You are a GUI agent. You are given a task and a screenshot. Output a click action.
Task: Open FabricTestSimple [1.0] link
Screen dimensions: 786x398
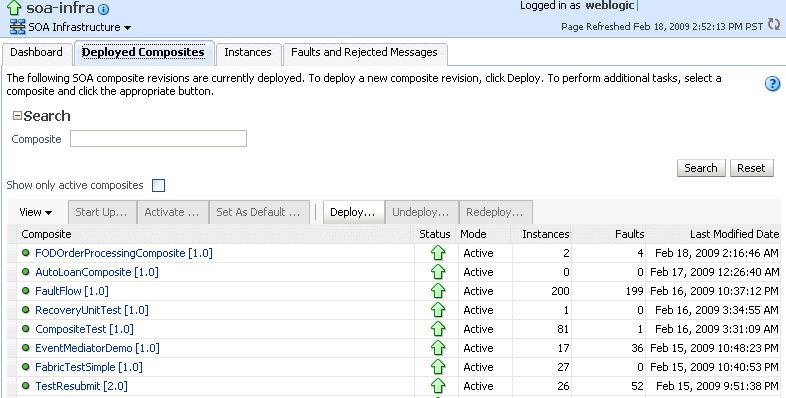click(89, 367)
